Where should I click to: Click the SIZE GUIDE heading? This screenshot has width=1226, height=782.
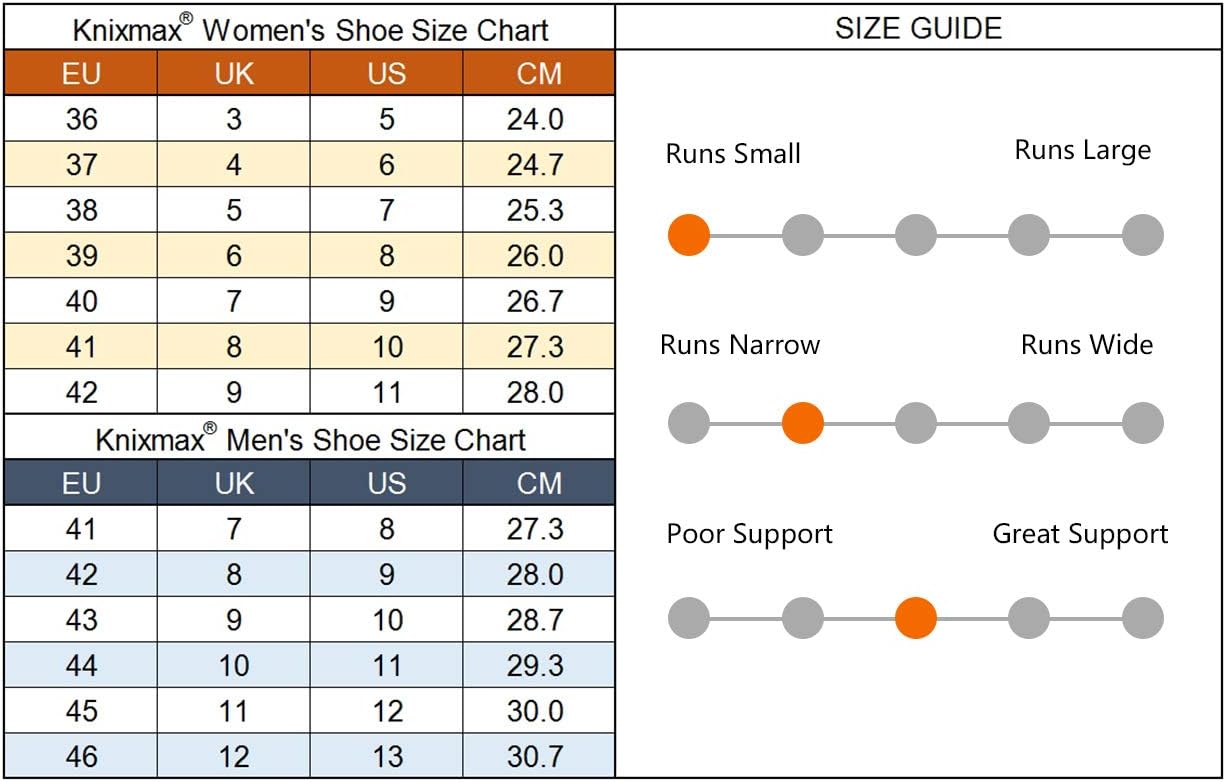coord(918,28)
